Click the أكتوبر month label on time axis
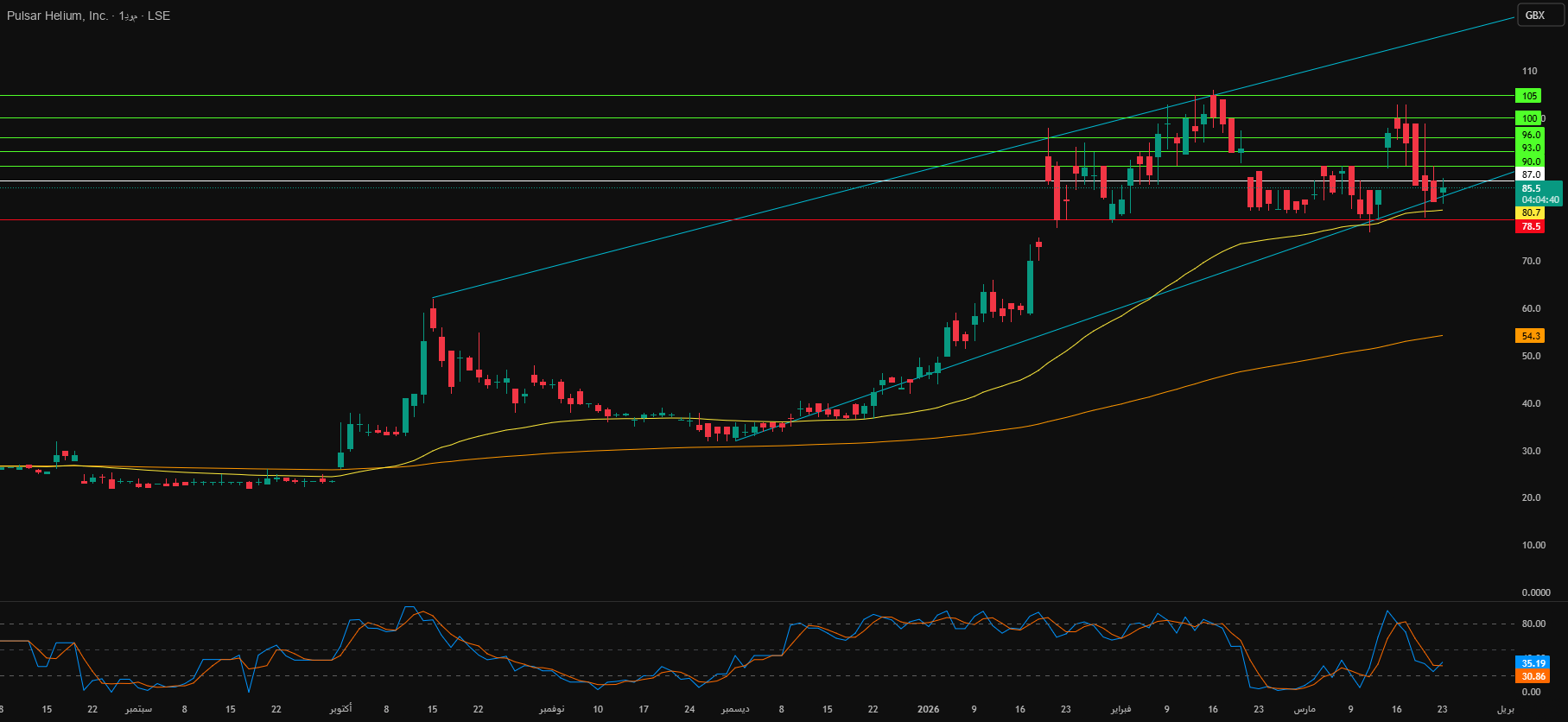Screen dimensions: 1568x722 (x=340, y=709)
